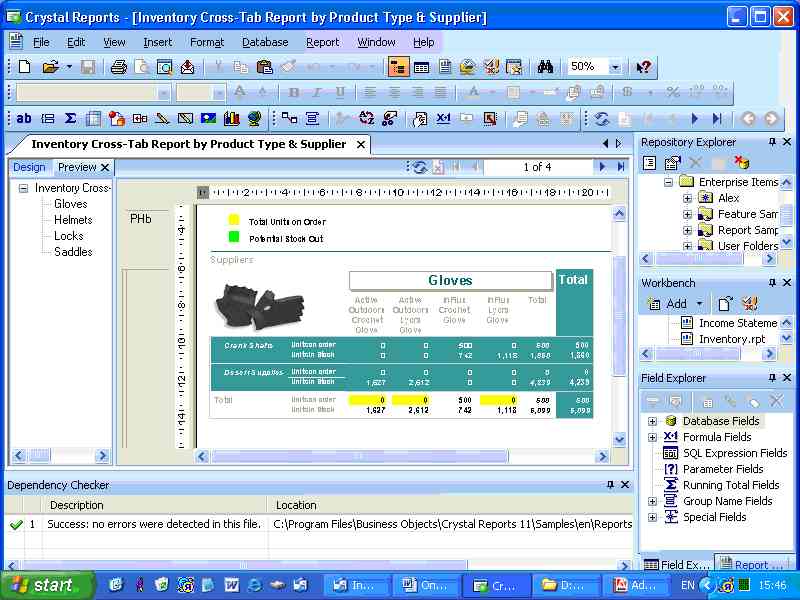Image resolution: width=800 pixels, height=600 pixels.
Task: Click the Insert Map globe icon
Action: (254, 118)
